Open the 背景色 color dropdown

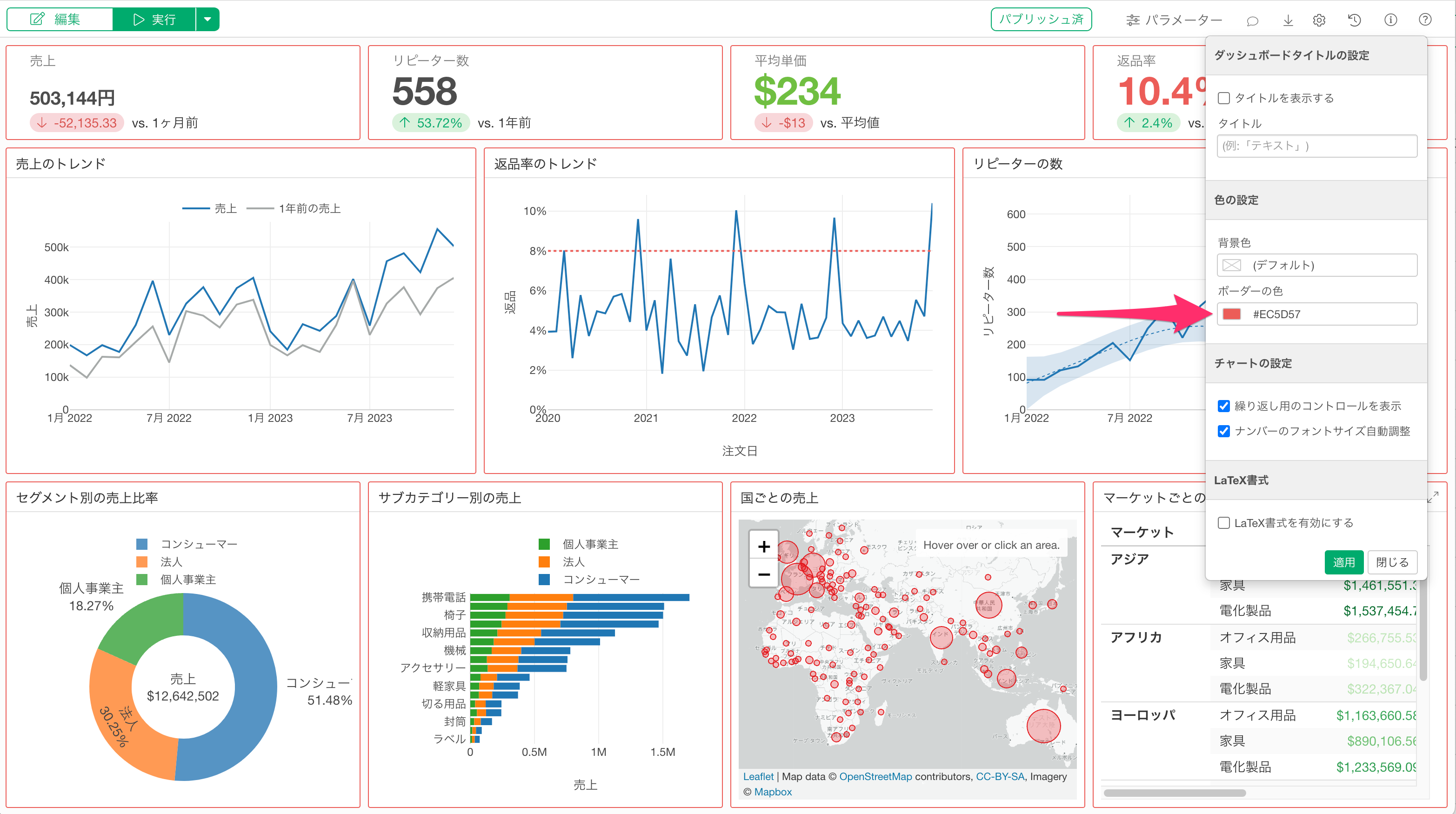click(1317, 265)
